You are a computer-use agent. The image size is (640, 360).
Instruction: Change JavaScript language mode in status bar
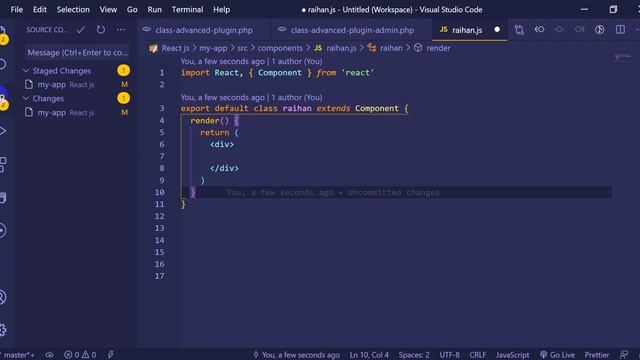coord(513,355)
